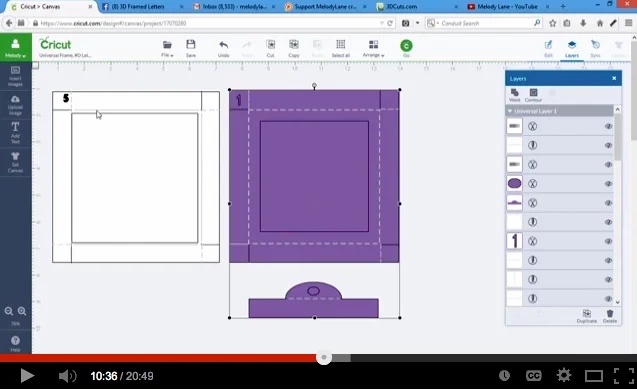The width and height of the screenshot is (637, 390).
Task: Hide the first layer with eye icon
Action: (608, 126)
